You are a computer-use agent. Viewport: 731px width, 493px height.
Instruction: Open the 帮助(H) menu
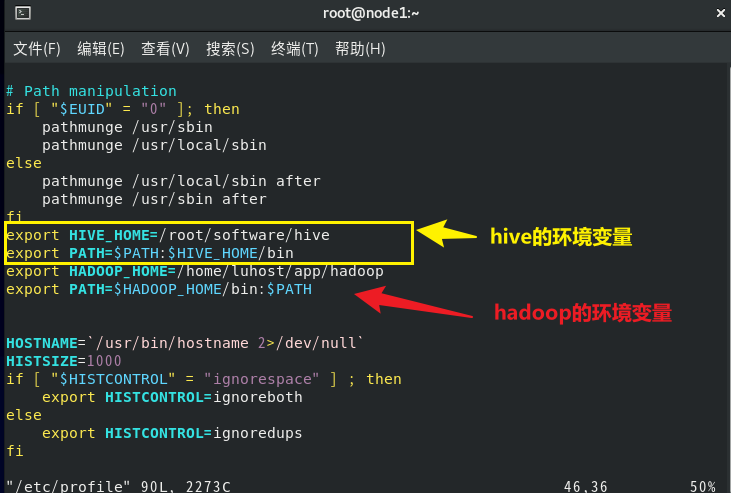point(360,49)
